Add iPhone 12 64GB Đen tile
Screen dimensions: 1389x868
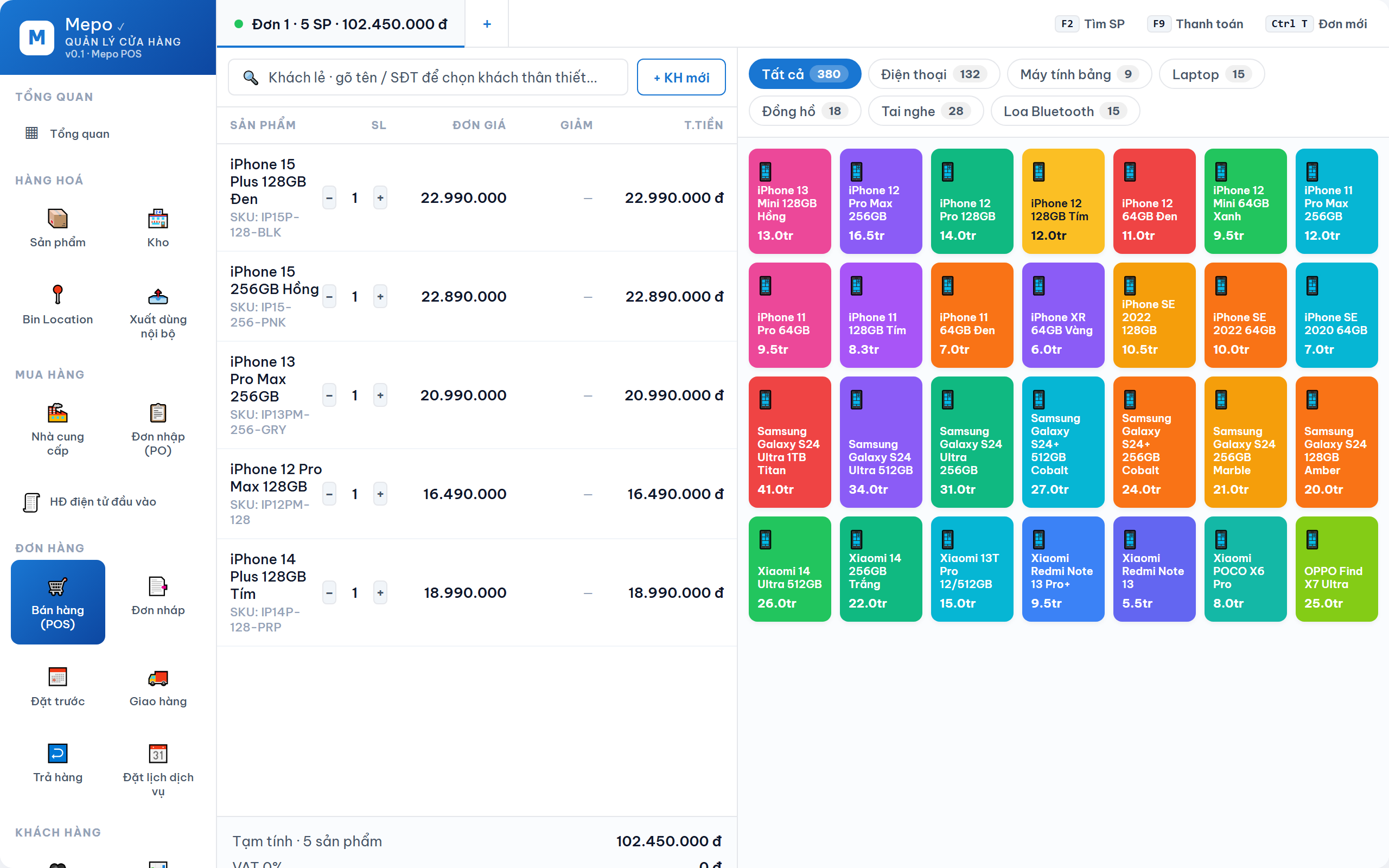[x=1154, y=201]
